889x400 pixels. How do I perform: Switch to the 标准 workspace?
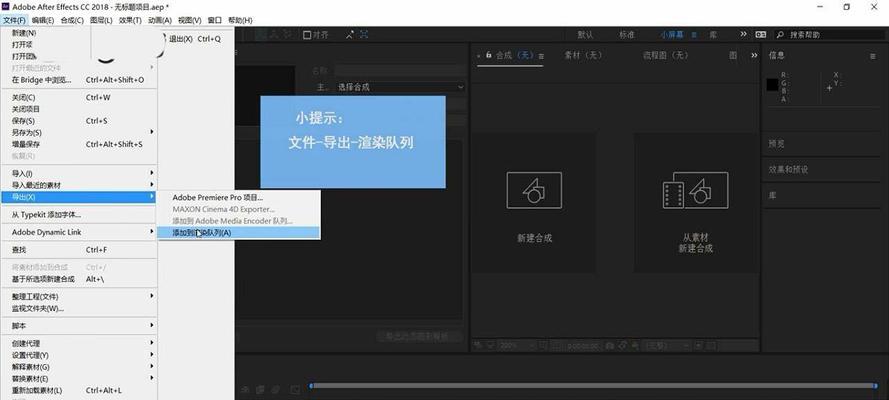(x=626, y=35)
